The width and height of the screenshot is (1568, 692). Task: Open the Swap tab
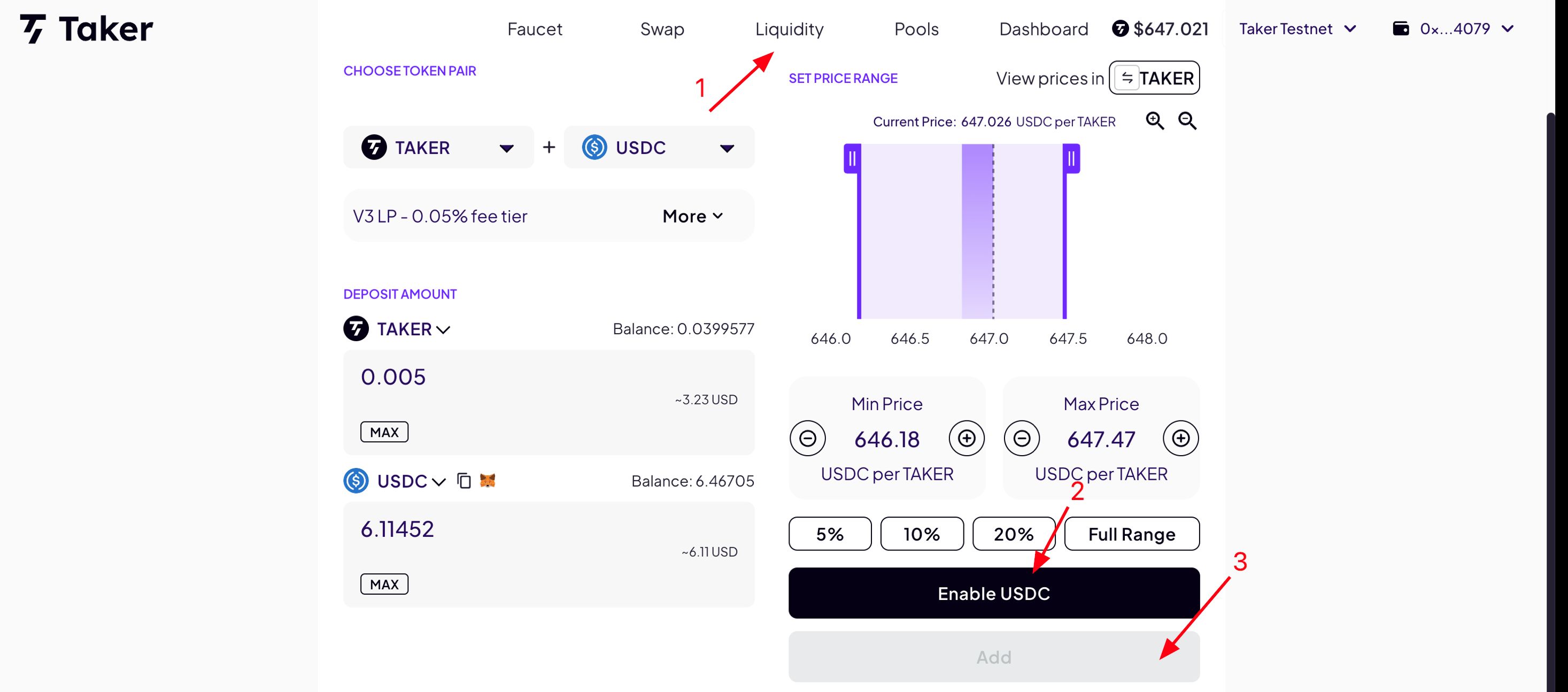pos(662,29)
